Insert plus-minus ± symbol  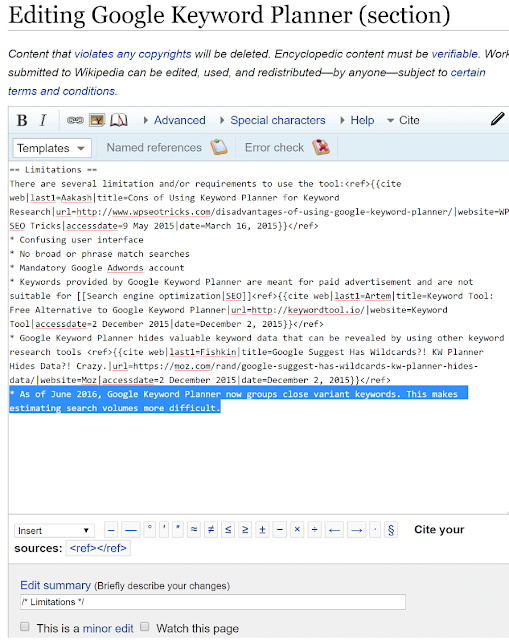tap(262, 530)
